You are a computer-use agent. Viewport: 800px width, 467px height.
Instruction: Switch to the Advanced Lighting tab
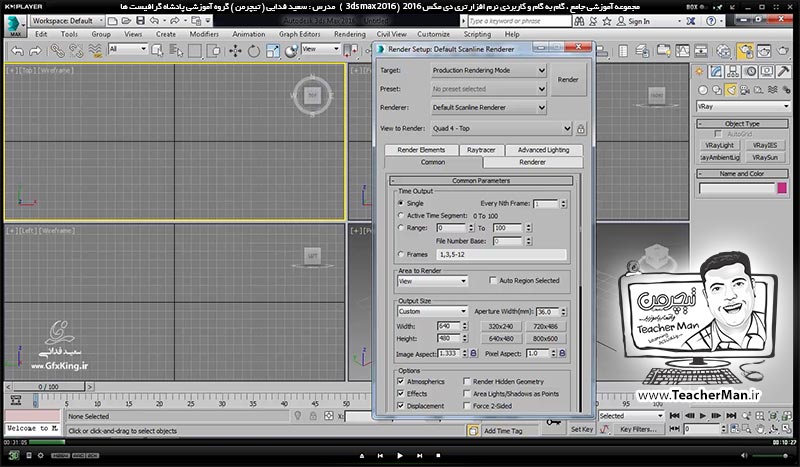coord(543,150)
